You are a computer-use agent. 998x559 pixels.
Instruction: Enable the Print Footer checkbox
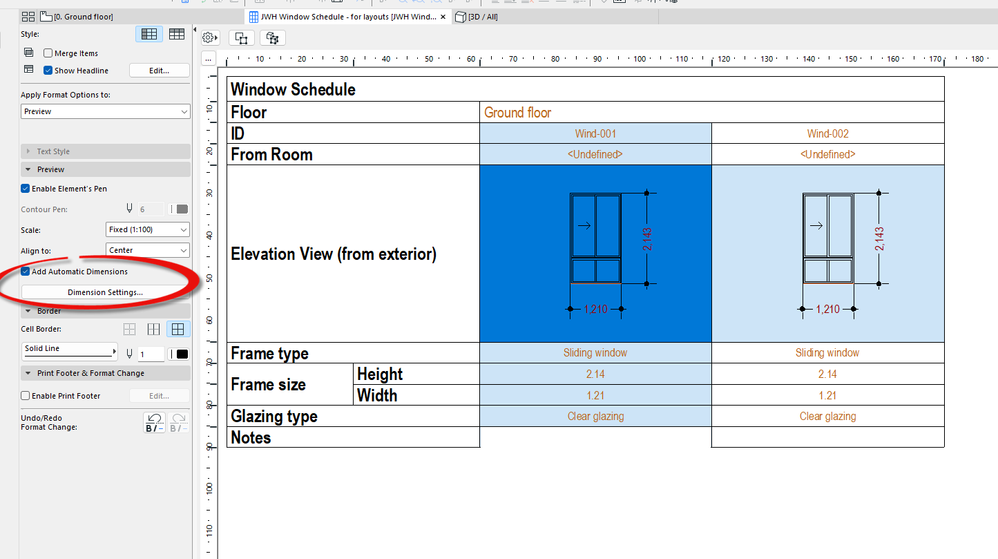point(25,395)
